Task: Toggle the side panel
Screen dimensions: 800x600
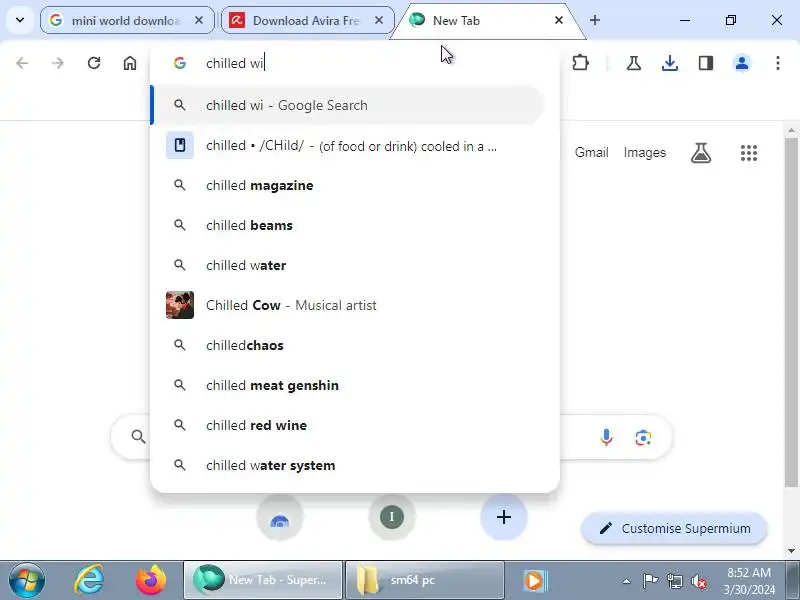Action: pyautogui.click(x=706, y=63)
